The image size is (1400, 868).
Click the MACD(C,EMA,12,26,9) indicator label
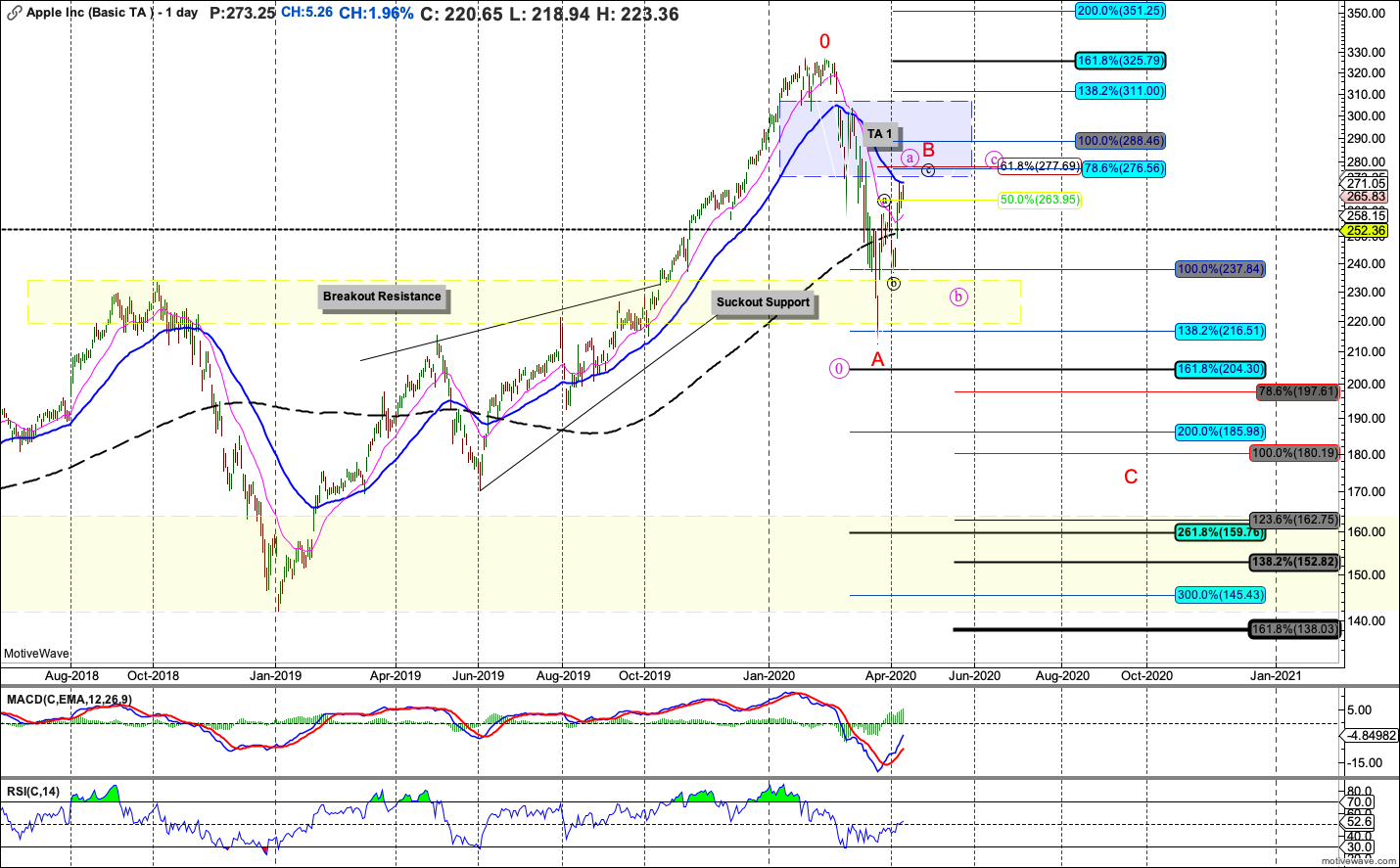tap(69, 700)
